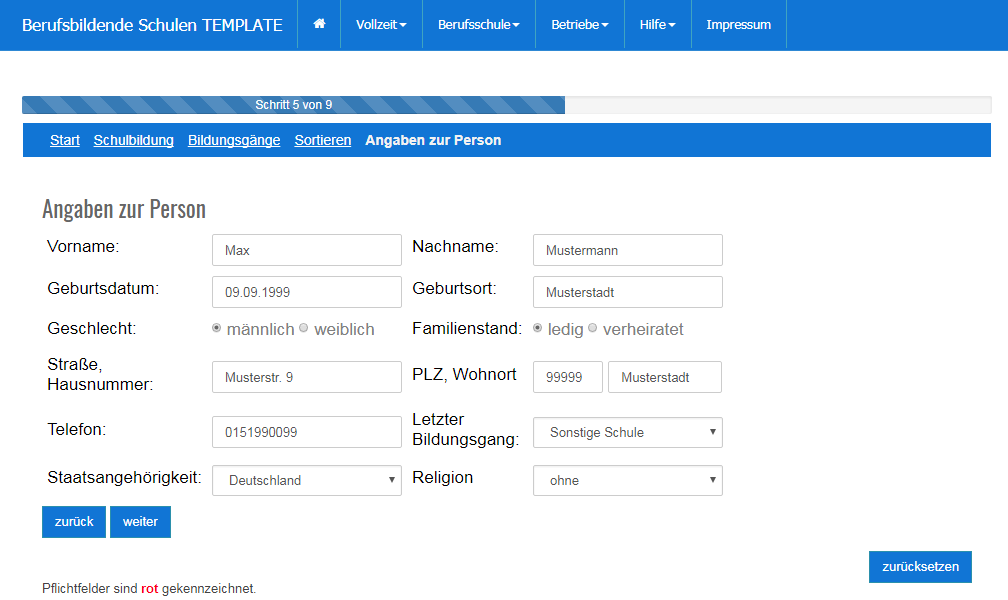Viewport: 1008px width, 600px height.
Task: Focus the Vorname input field
Action: coord(307,251)
